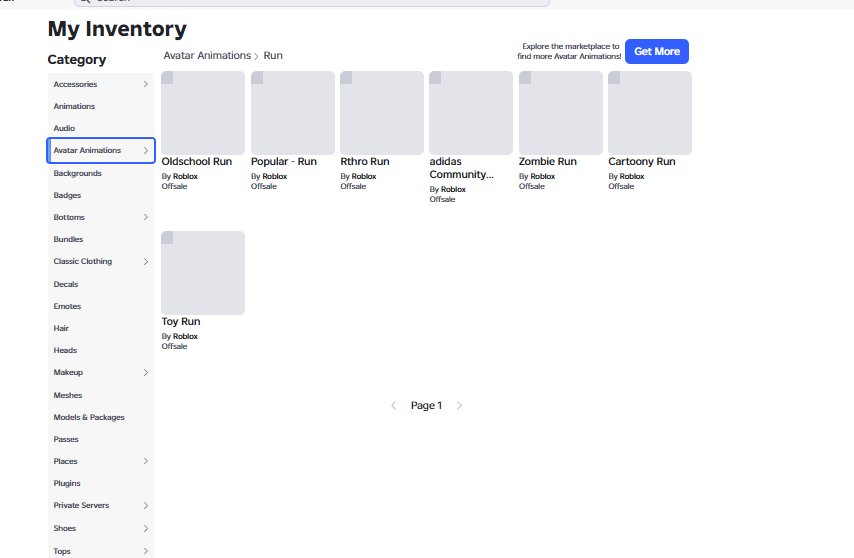
Task: Expand the Tops category chevron
Action: 145,551
